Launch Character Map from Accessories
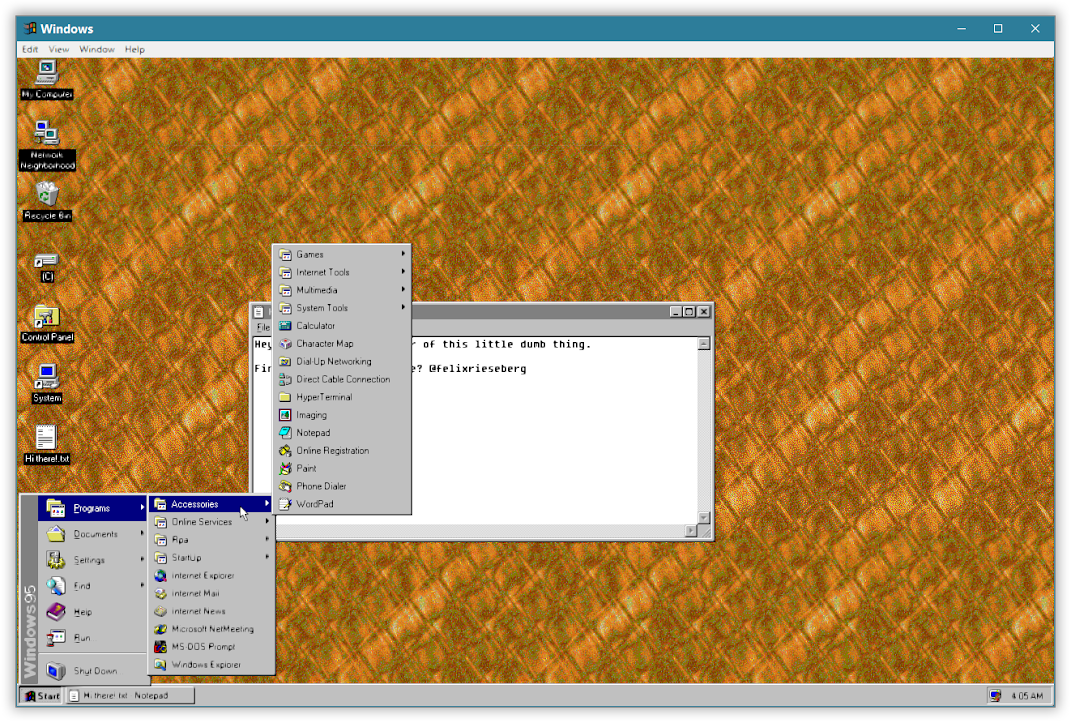The height and width of the screenshot is (723, 1071). tap(342, 343)
